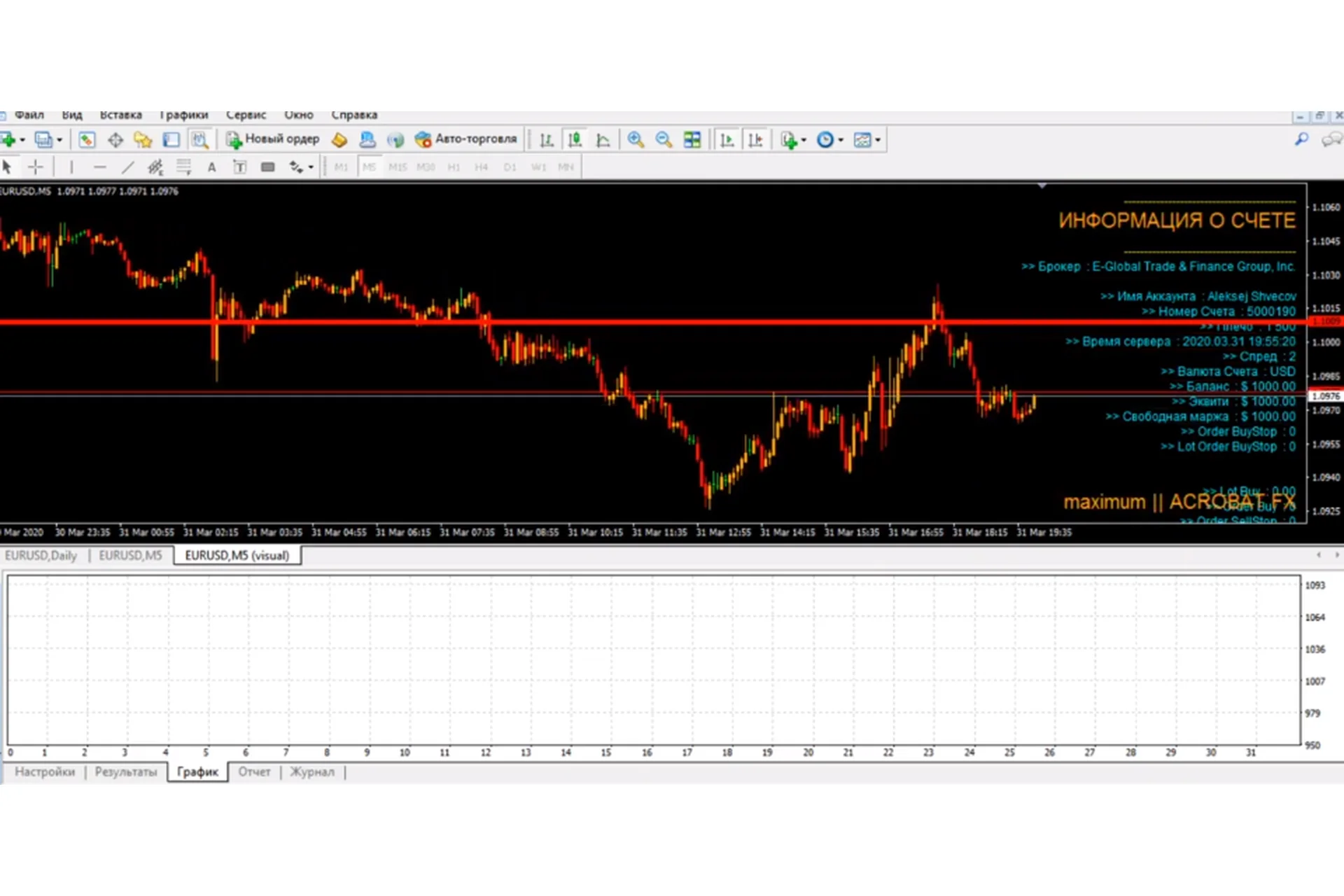This screenshot has height=896, width=1344.
Task: Select the Fibonacci retracement tool
Action: point(183,167)
